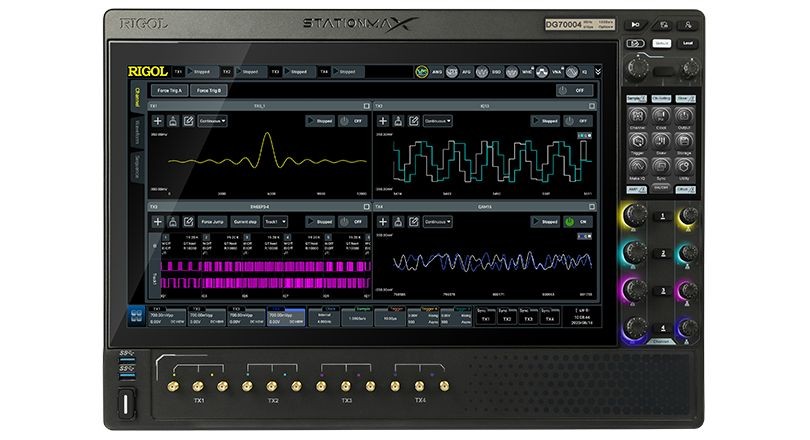Image resolution: width=810 pixels, height=440 pixels.
Task: Maximize the TX2 waveform panel
Action: [x=592, y=106]
